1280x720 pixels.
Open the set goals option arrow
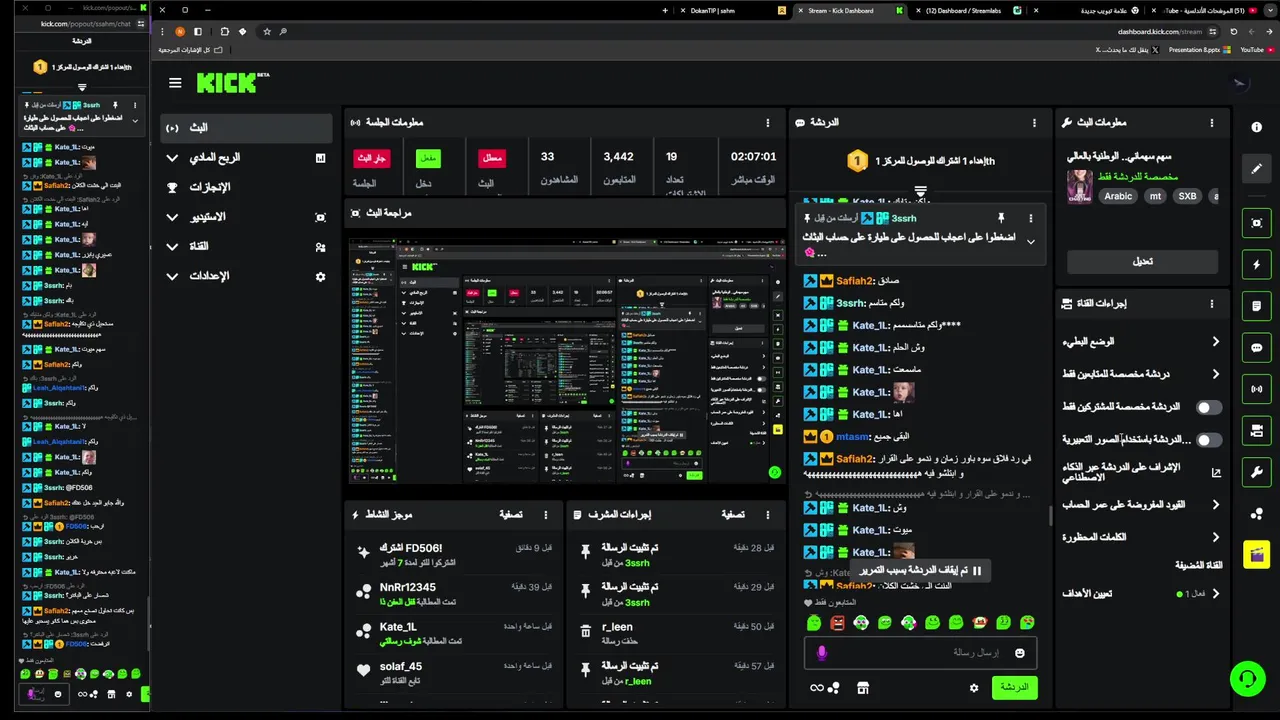point(1216,593)
